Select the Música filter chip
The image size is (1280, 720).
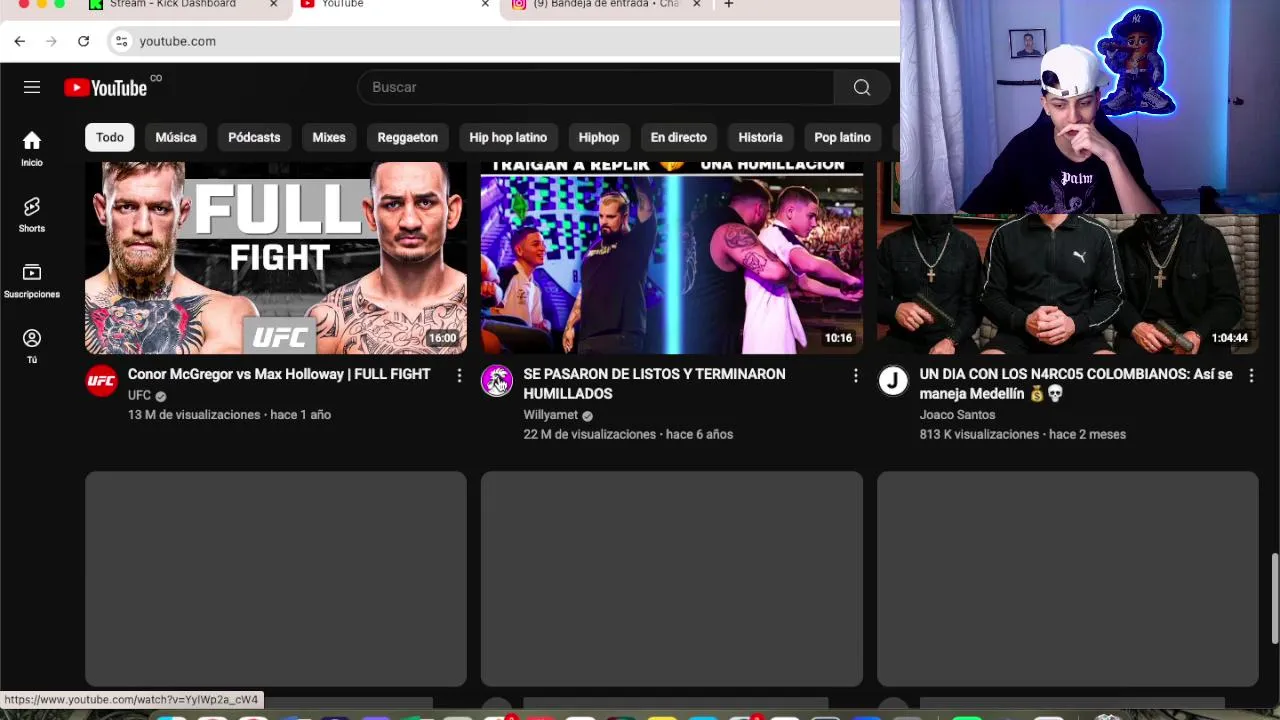(176, 137)
